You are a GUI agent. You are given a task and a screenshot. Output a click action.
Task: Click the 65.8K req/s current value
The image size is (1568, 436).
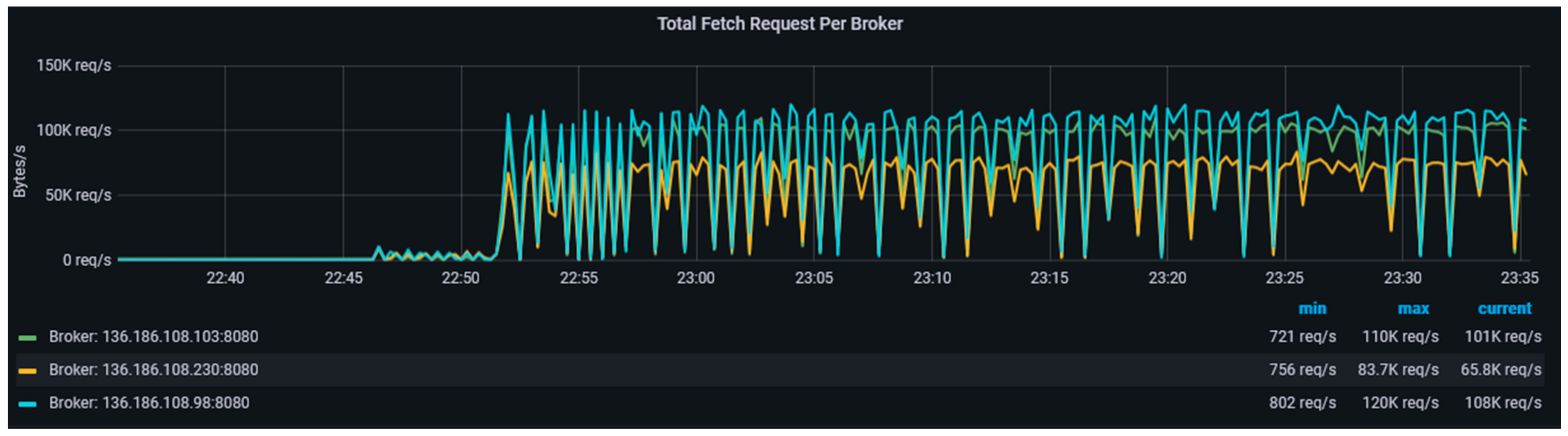click(1501, 370)
